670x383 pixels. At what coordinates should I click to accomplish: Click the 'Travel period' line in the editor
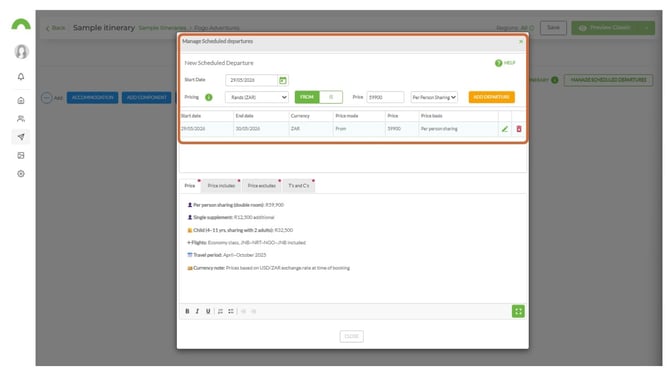pyautogui.click(x=226, y=255)
